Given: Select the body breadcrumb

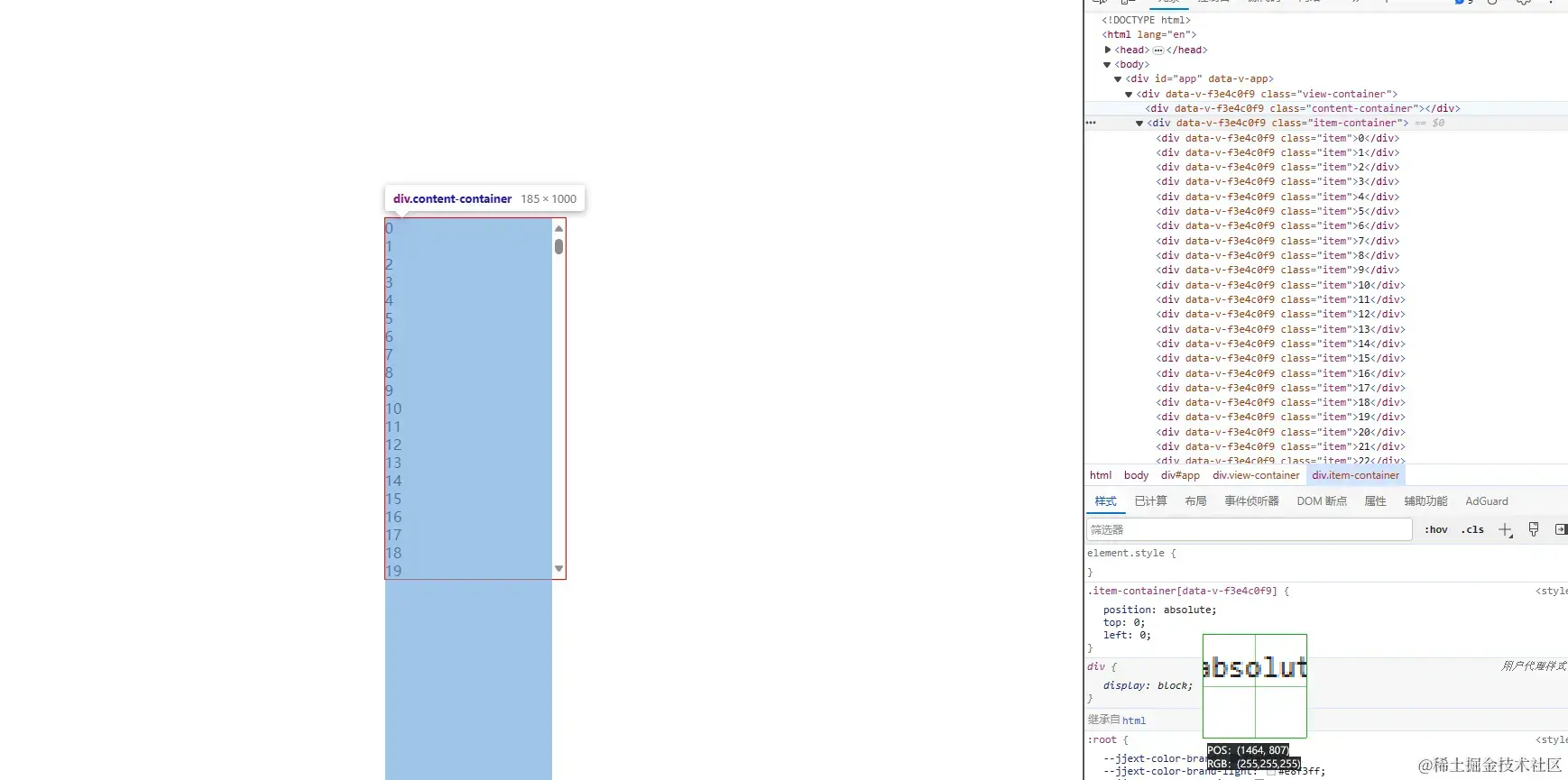Looking at the screenshot, I should tap(1136, 475).
